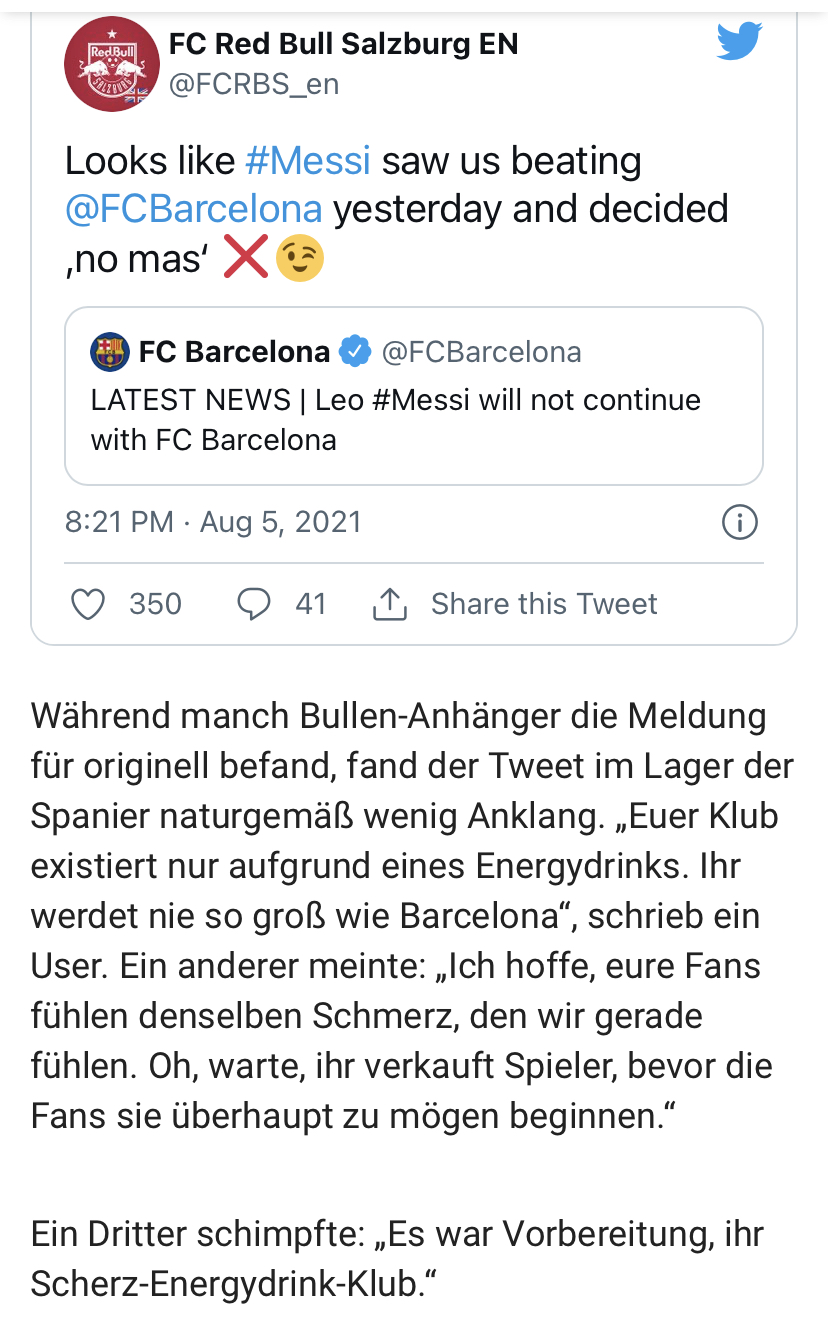Viewport: 828px width, 1319px height.
Task: Tap the blue verified badge
Action: pos(354,352)
